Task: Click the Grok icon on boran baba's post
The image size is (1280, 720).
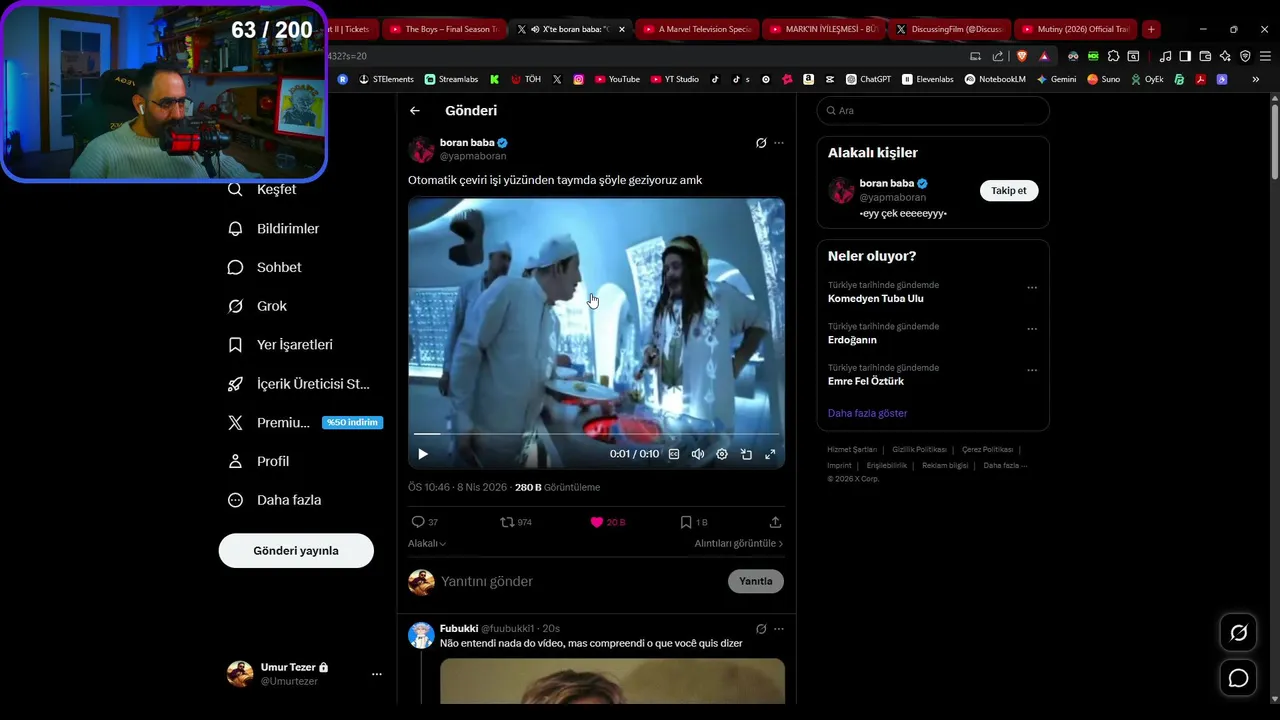Action: (761, 143)
